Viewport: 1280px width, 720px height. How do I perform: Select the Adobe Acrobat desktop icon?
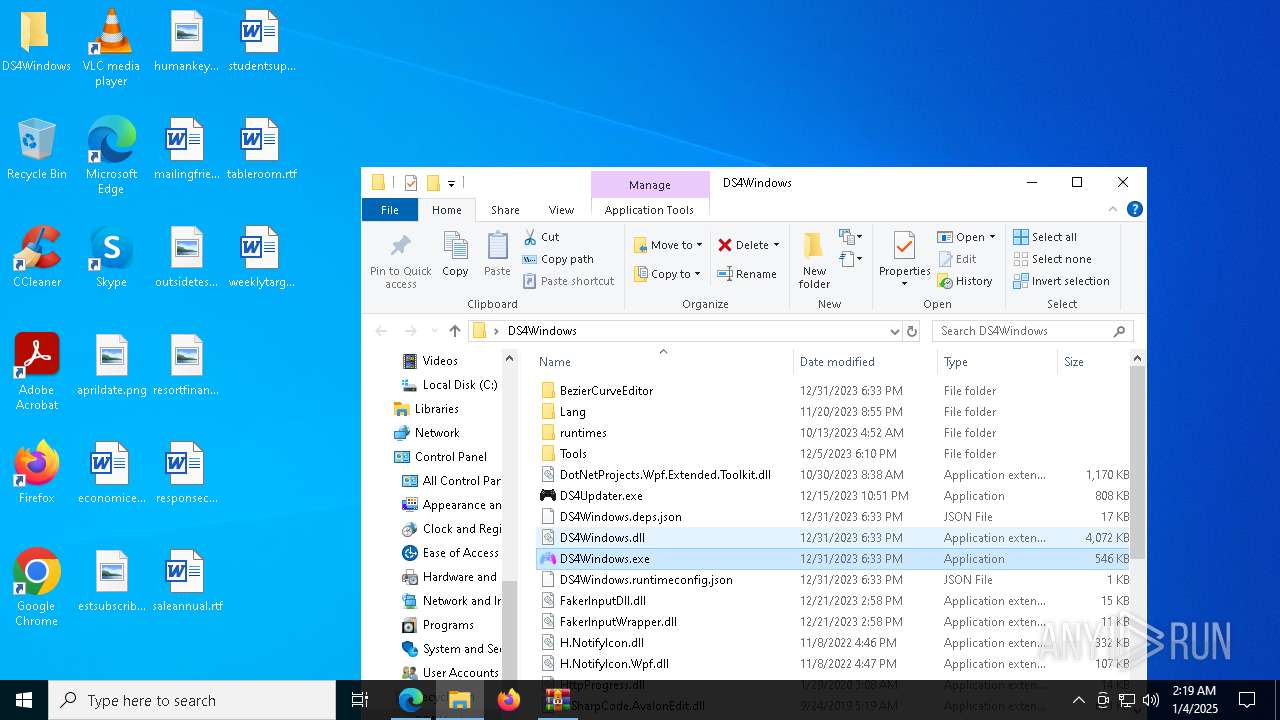click(36, 372)
